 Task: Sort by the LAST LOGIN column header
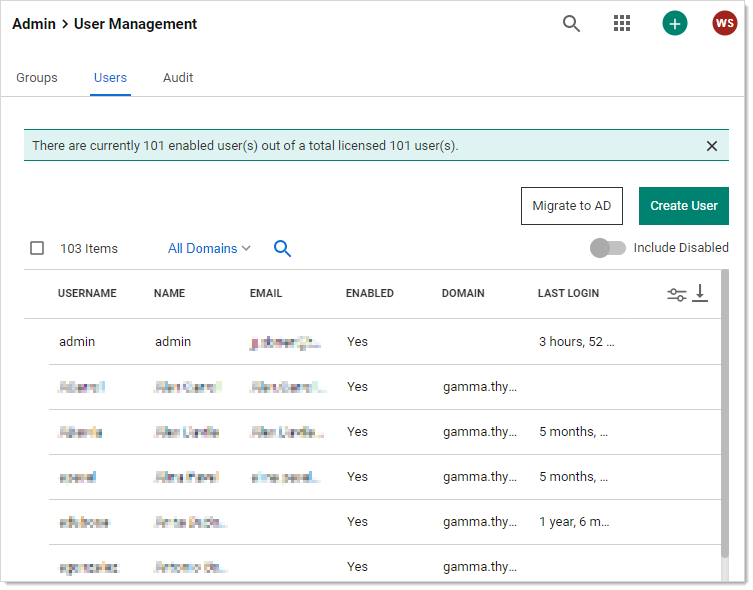568,293
